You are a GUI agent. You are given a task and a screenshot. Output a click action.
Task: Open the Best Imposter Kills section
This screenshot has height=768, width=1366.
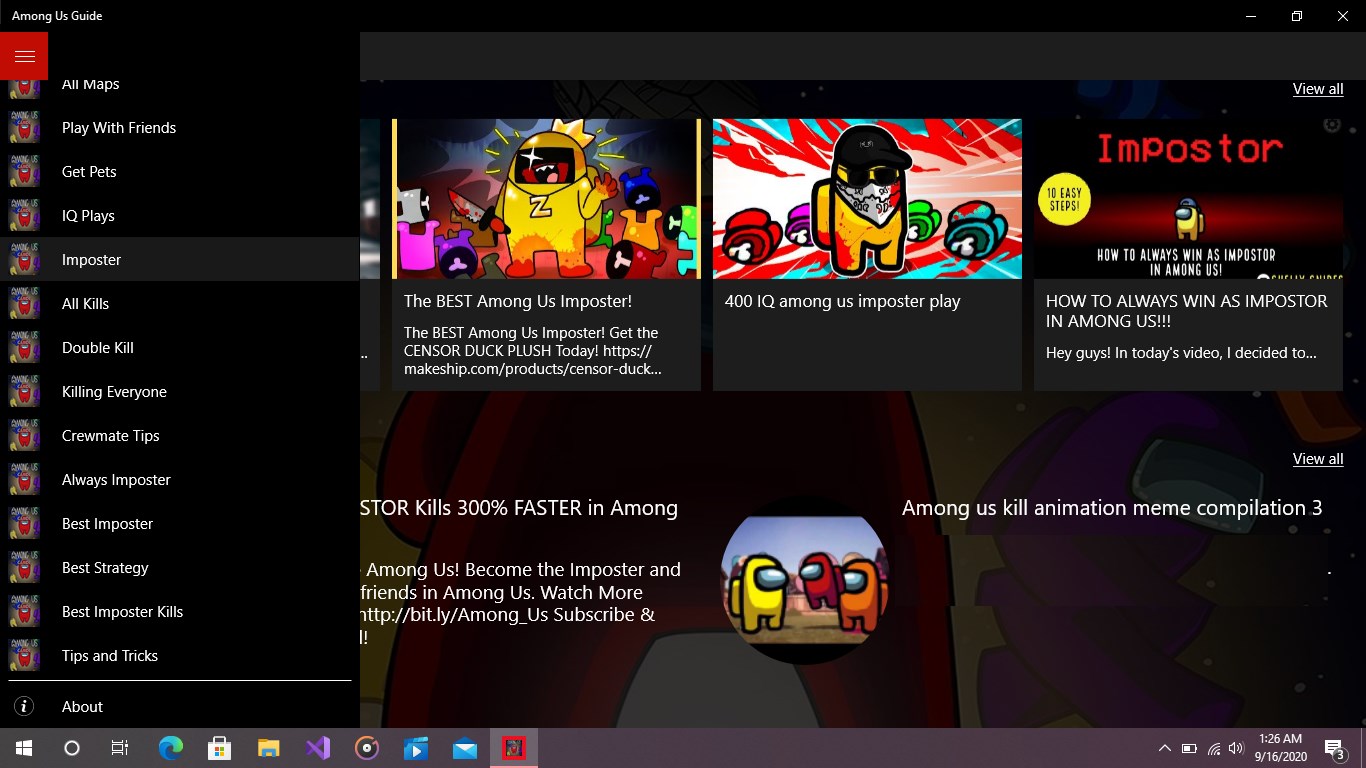tap(180, 612)
